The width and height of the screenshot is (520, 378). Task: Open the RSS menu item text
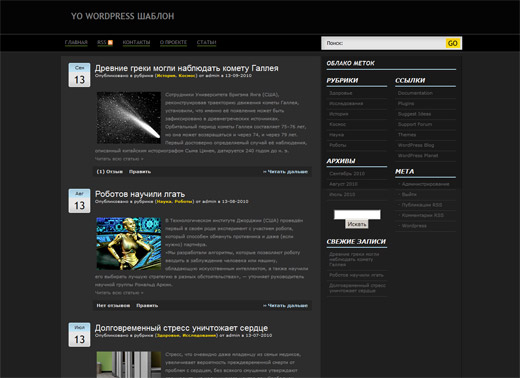pos(102,42)
